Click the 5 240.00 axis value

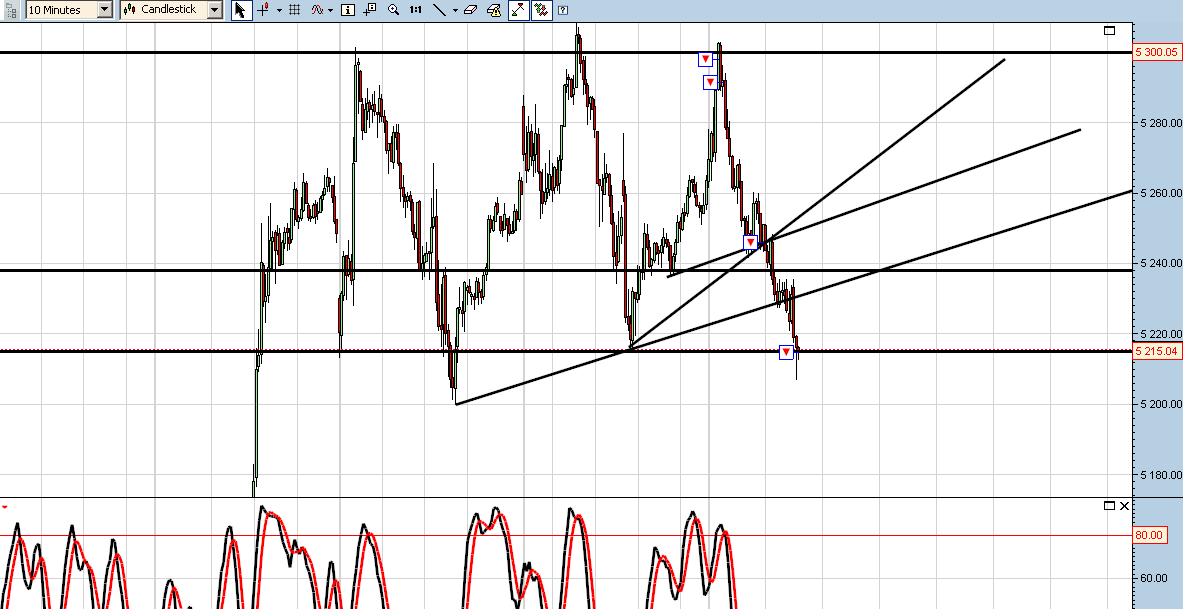coord(1160,263)
